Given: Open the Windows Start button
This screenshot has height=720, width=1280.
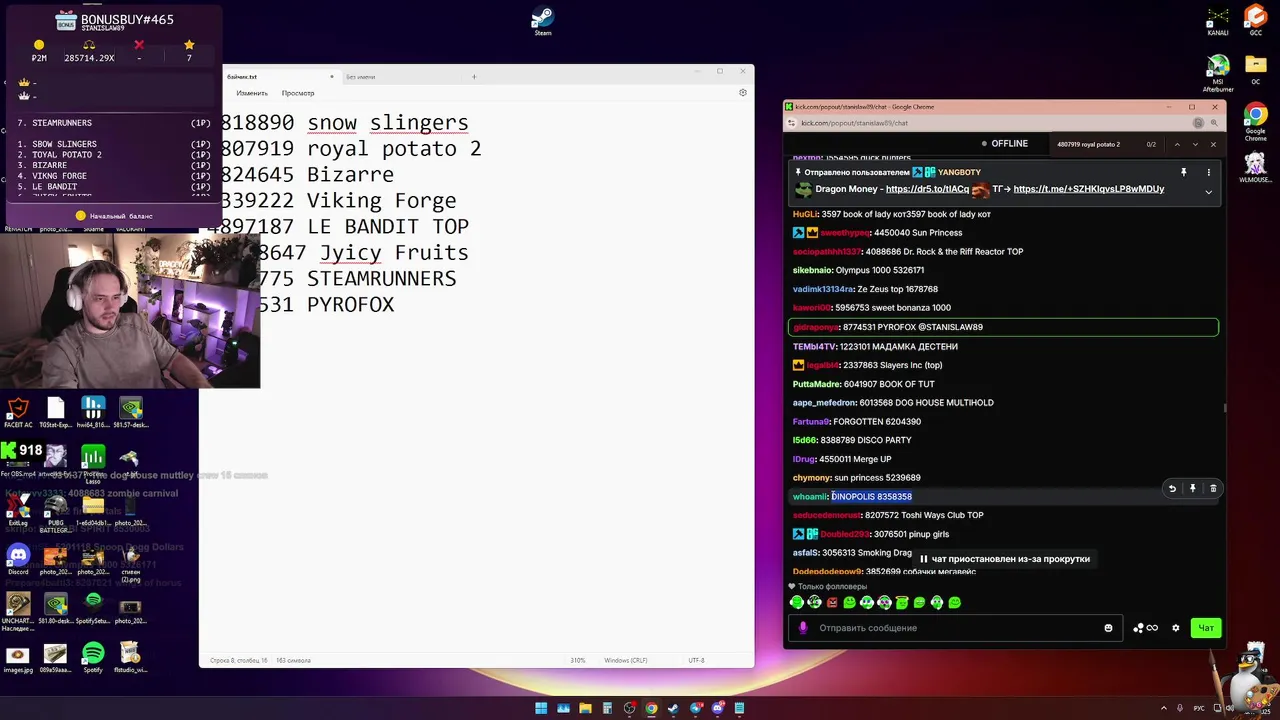Looking at the screenshot, I should (541, 708).
